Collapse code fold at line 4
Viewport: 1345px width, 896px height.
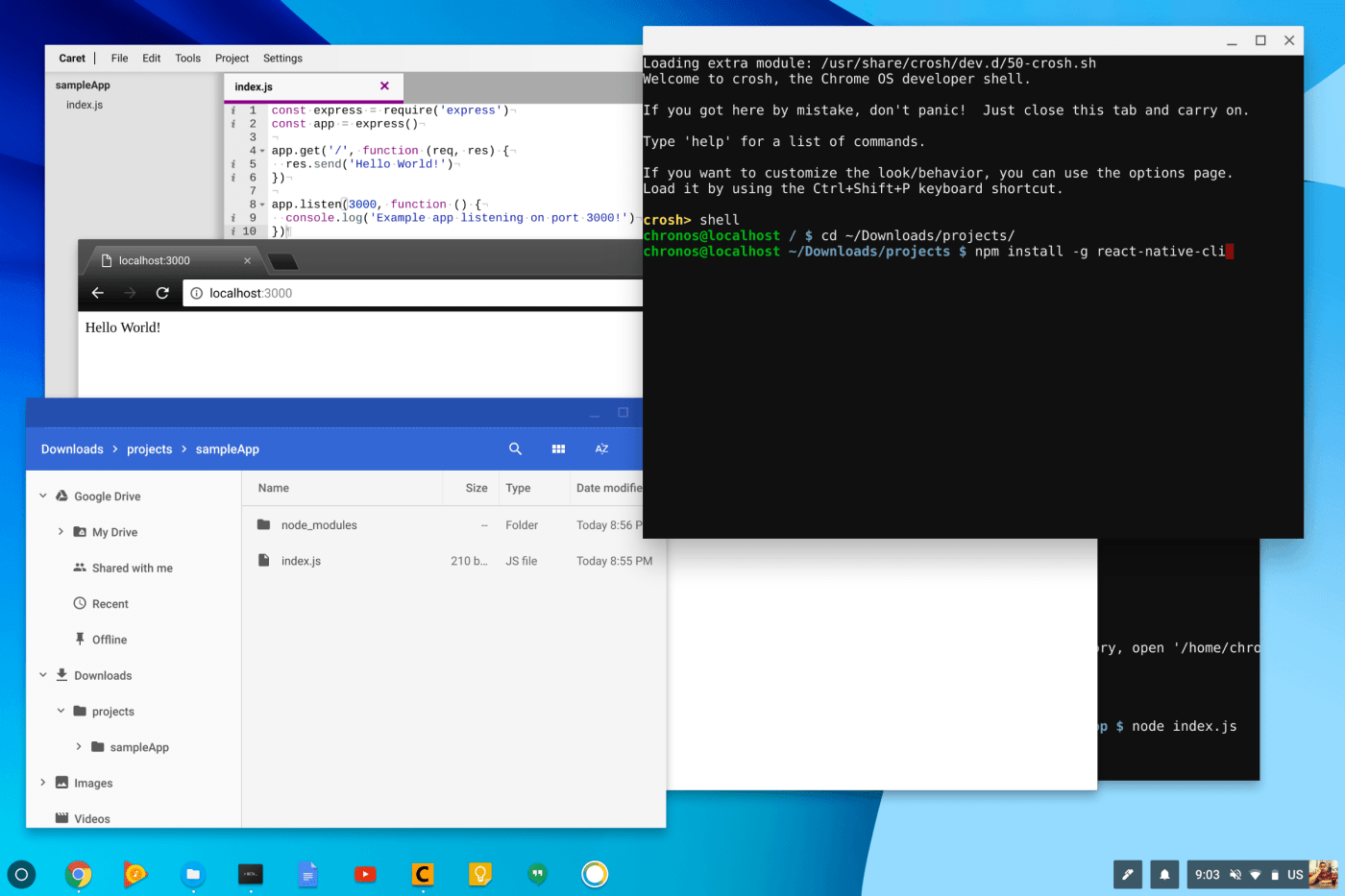[x=262, y=151]
